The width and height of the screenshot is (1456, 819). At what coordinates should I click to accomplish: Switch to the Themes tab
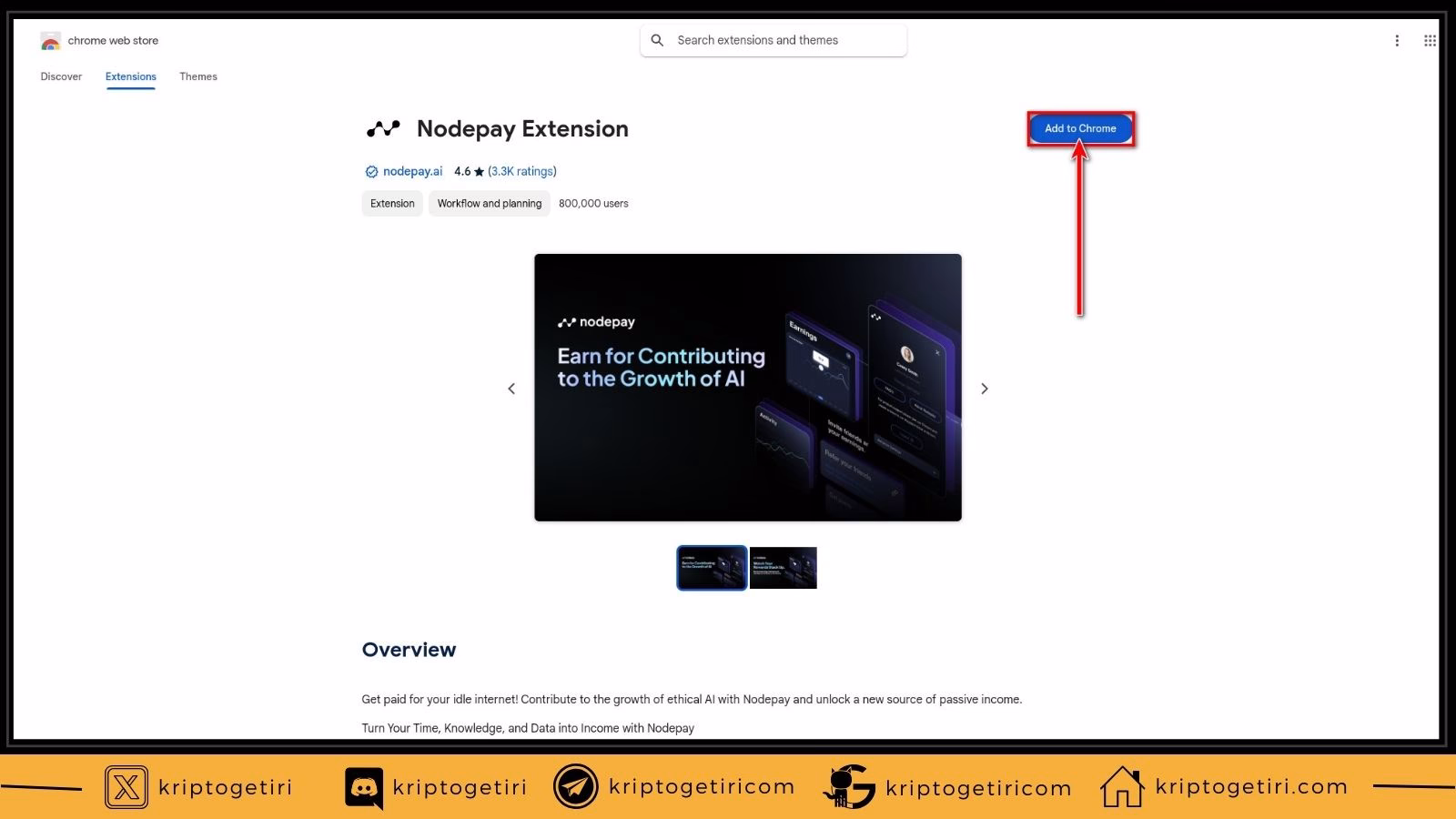197,76
